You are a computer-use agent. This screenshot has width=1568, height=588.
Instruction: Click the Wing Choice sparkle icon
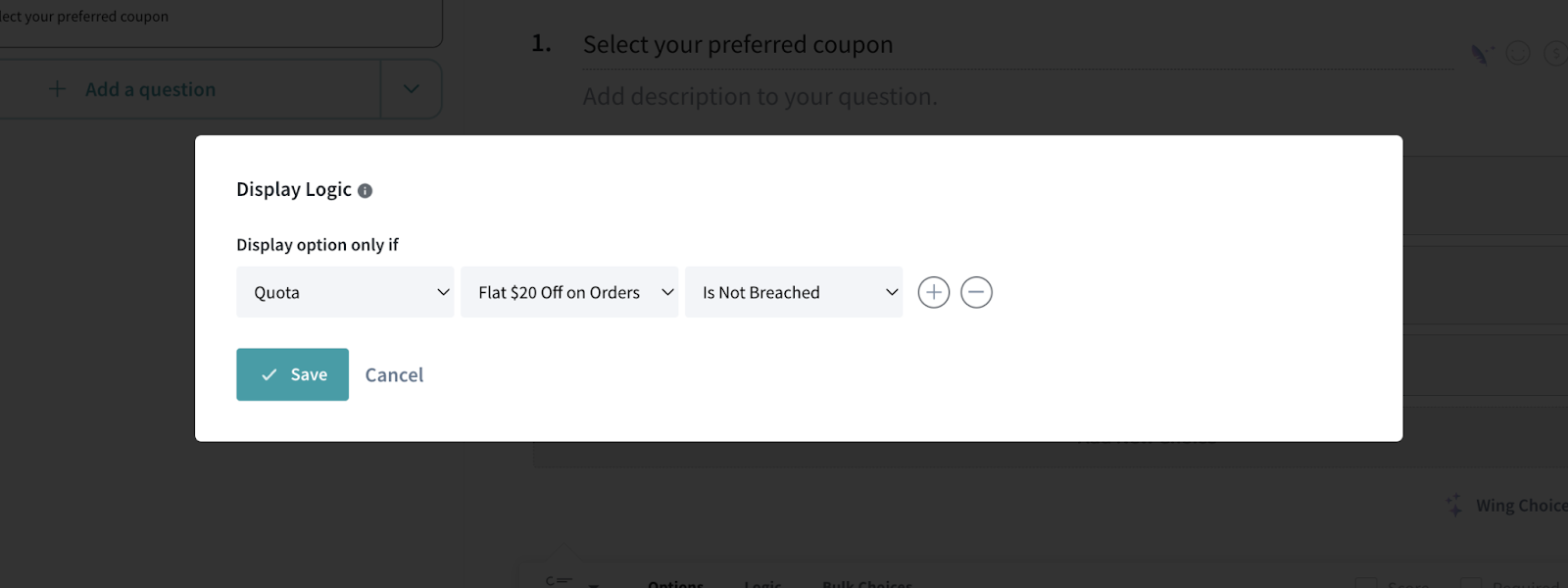tap(1454, 505)
